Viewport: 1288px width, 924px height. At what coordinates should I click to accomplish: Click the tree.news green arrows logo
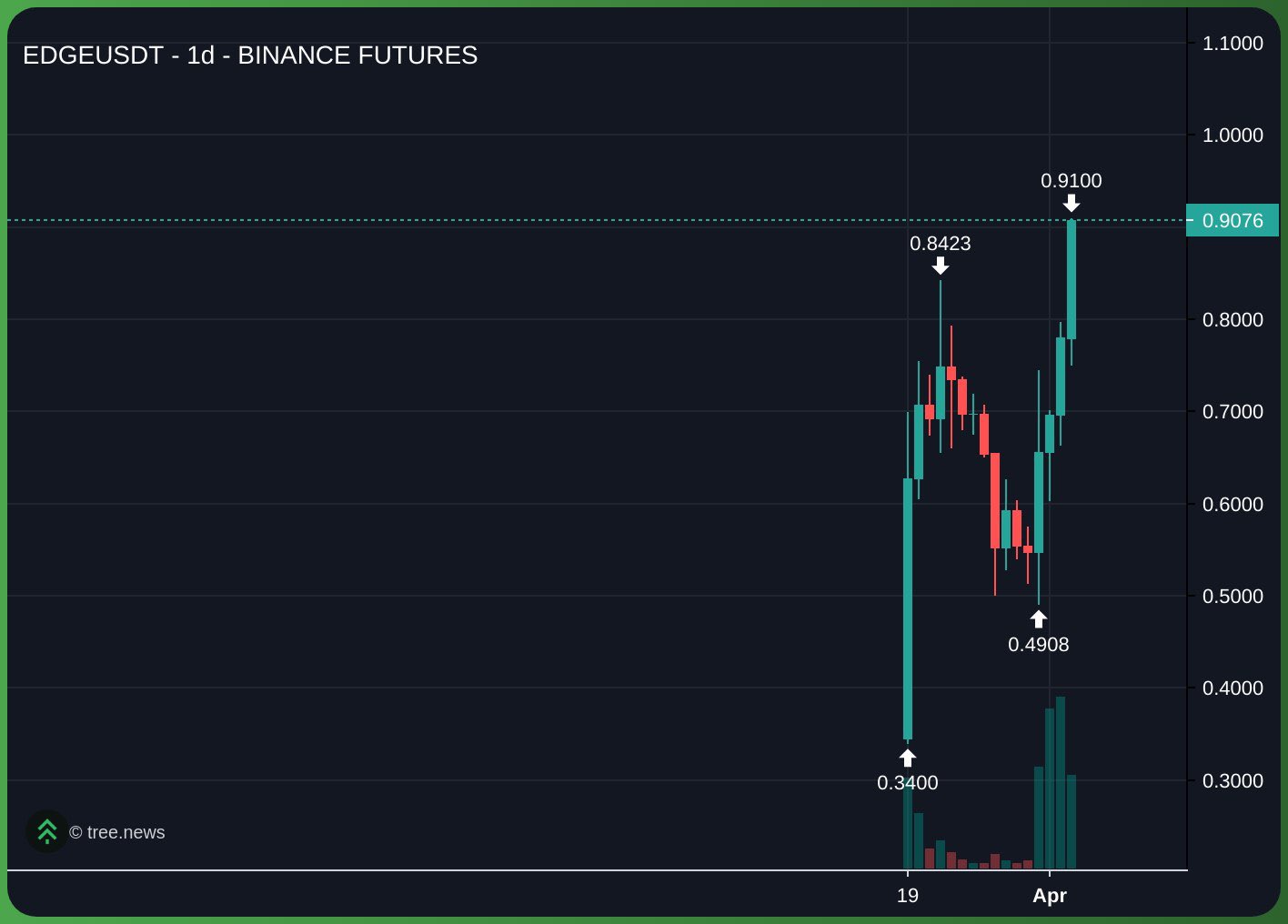pyautogui.click(x=46, y=831)
